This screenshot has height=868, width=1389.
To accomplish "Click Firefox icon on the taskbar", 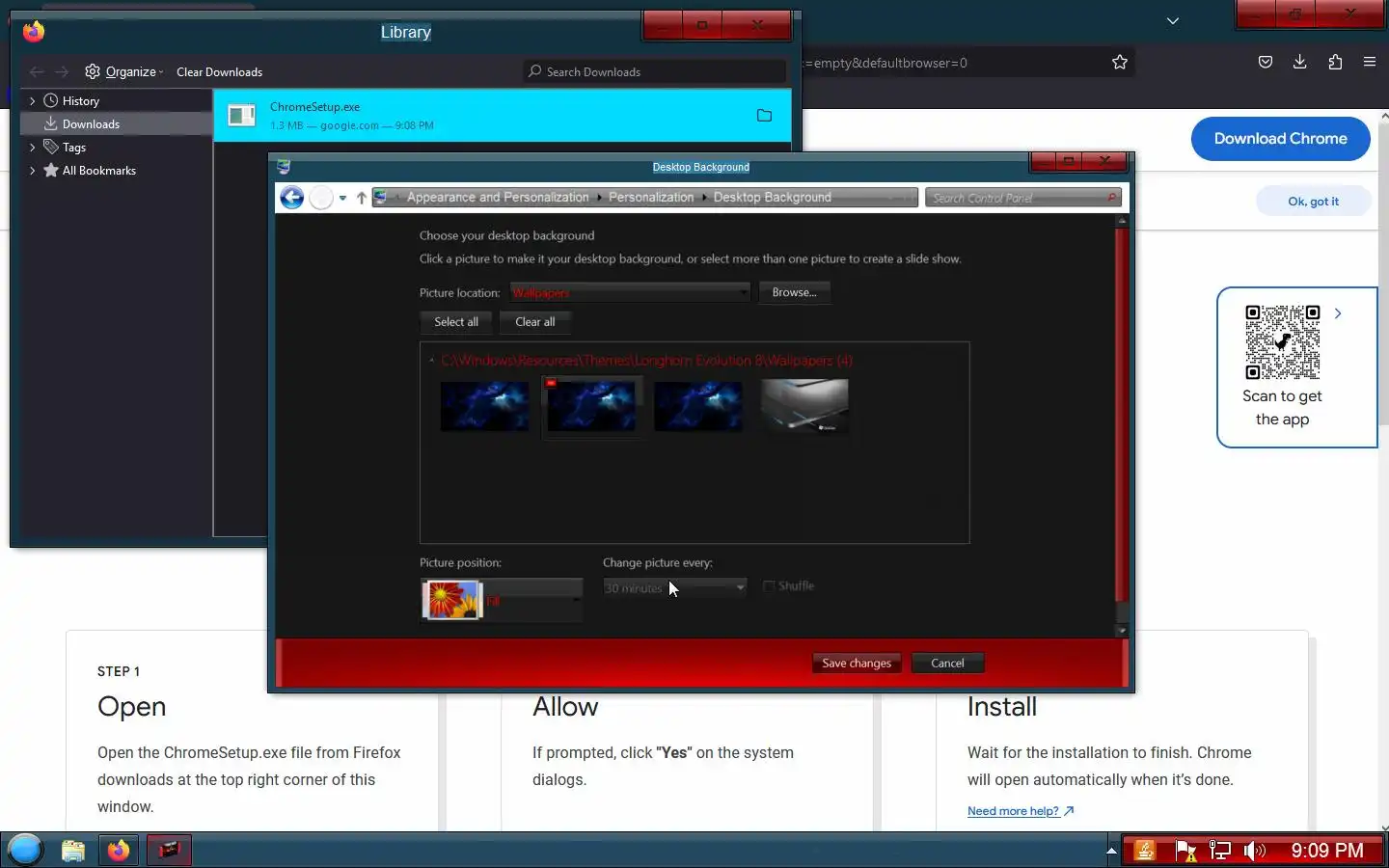I will 119,851.
